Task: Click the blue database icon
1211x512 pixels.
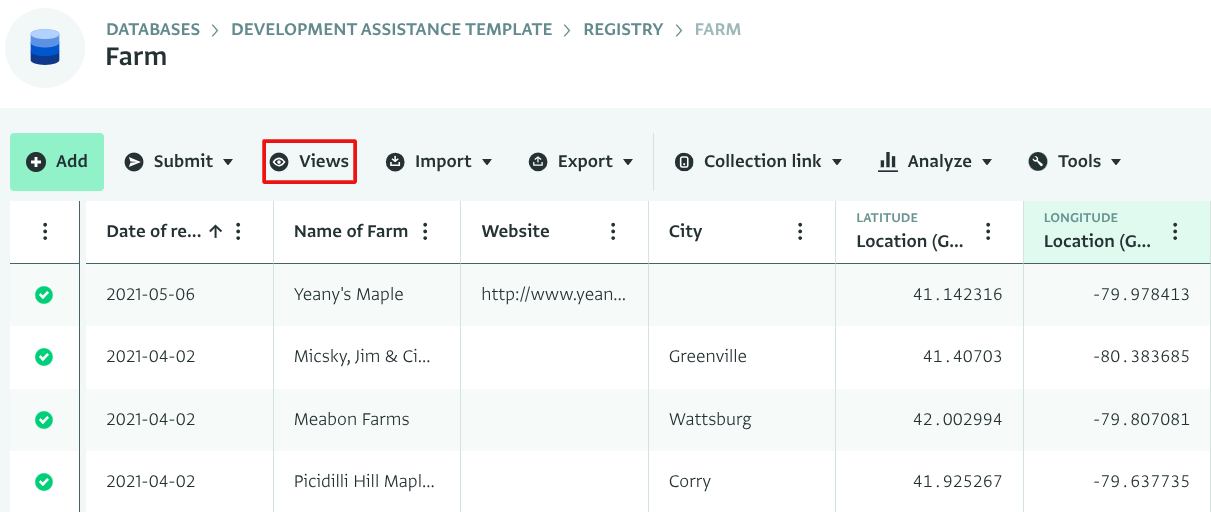Action: tap(45, 47)
